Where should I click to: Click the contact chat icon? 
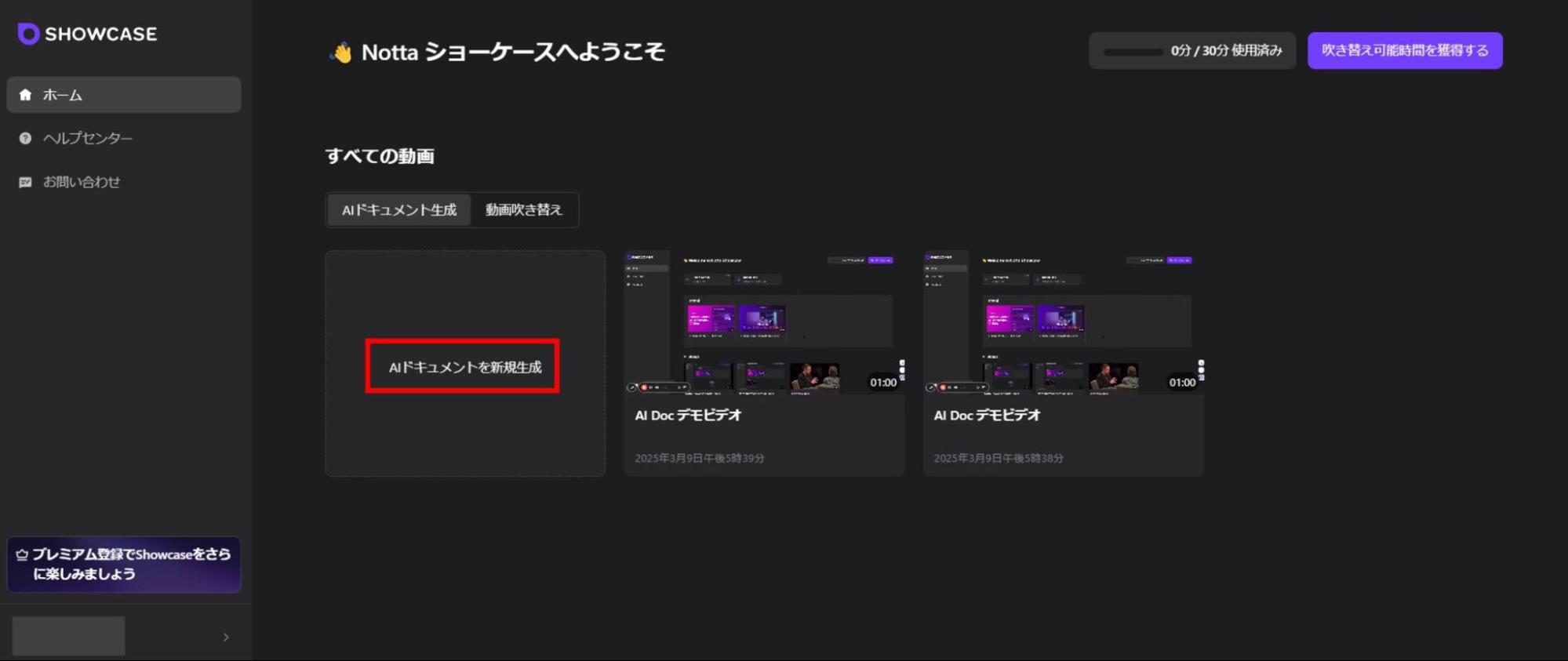pyautogui.click(x=25, y=182)
